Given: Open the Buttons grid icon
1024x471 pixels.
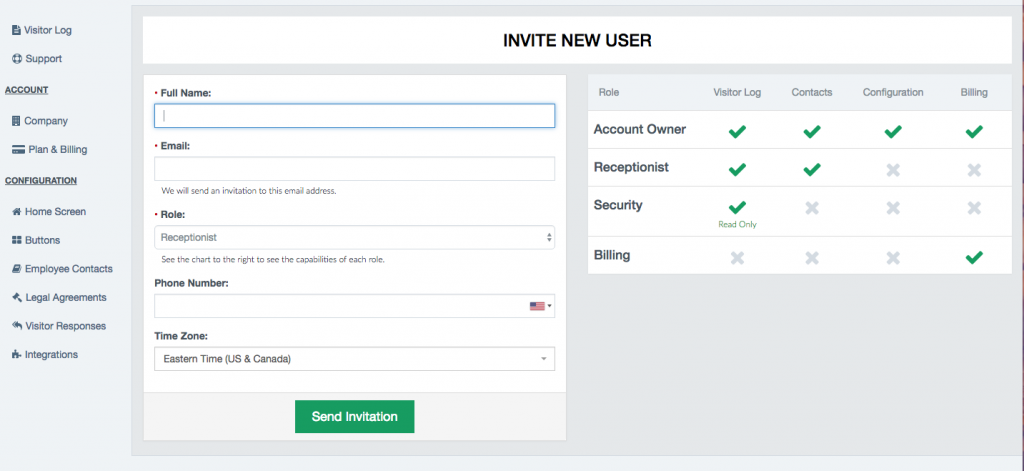Looking at the screenshot, I should (17, 240).
